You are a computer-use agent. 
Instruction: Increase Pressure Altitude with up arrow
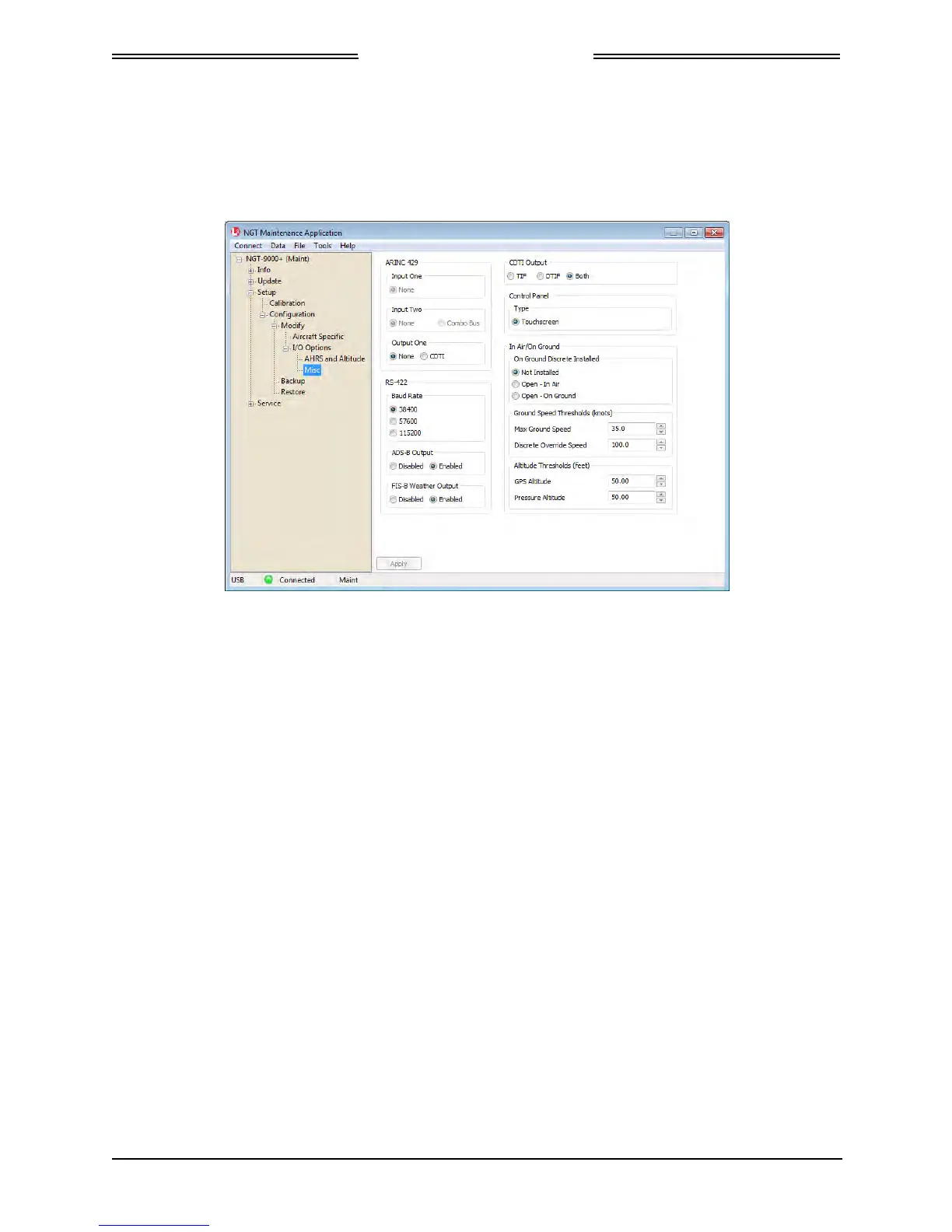661,495
